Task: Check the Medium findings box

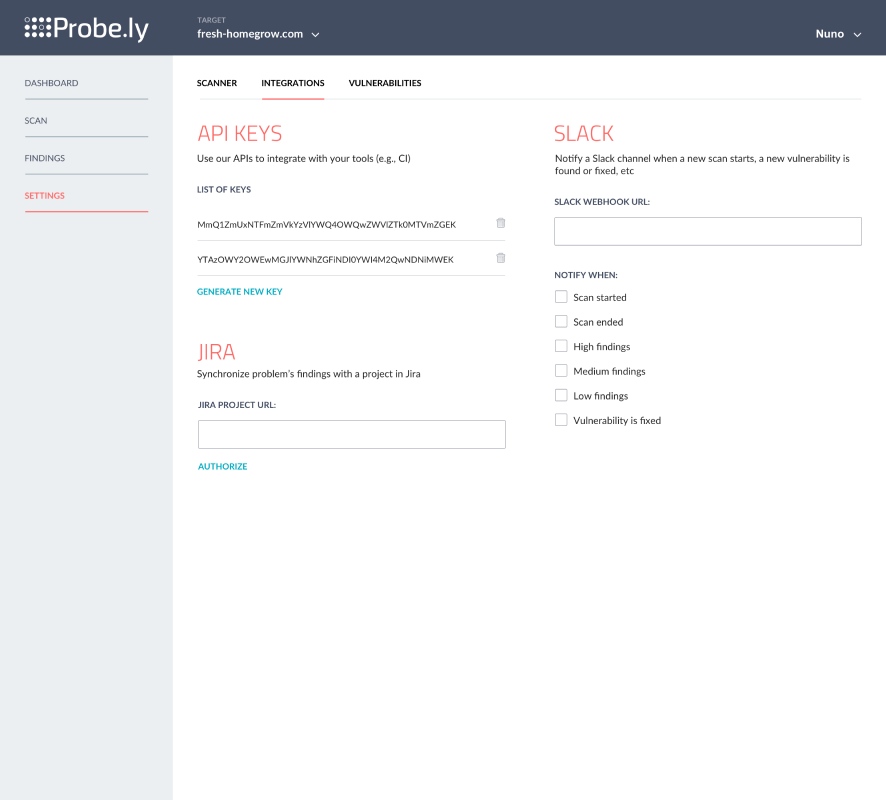Action: (x=561, y=371)
